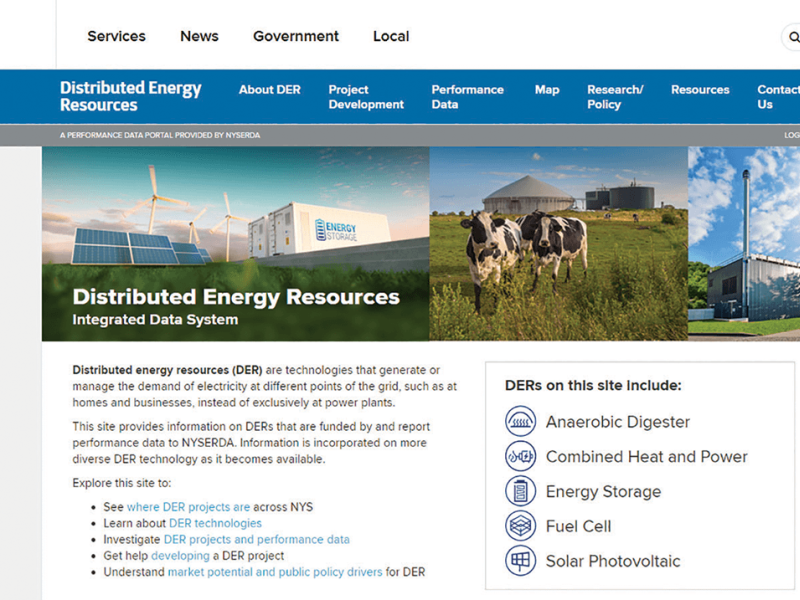
Task: Select the Resources menu item
Action: [700, 89]
